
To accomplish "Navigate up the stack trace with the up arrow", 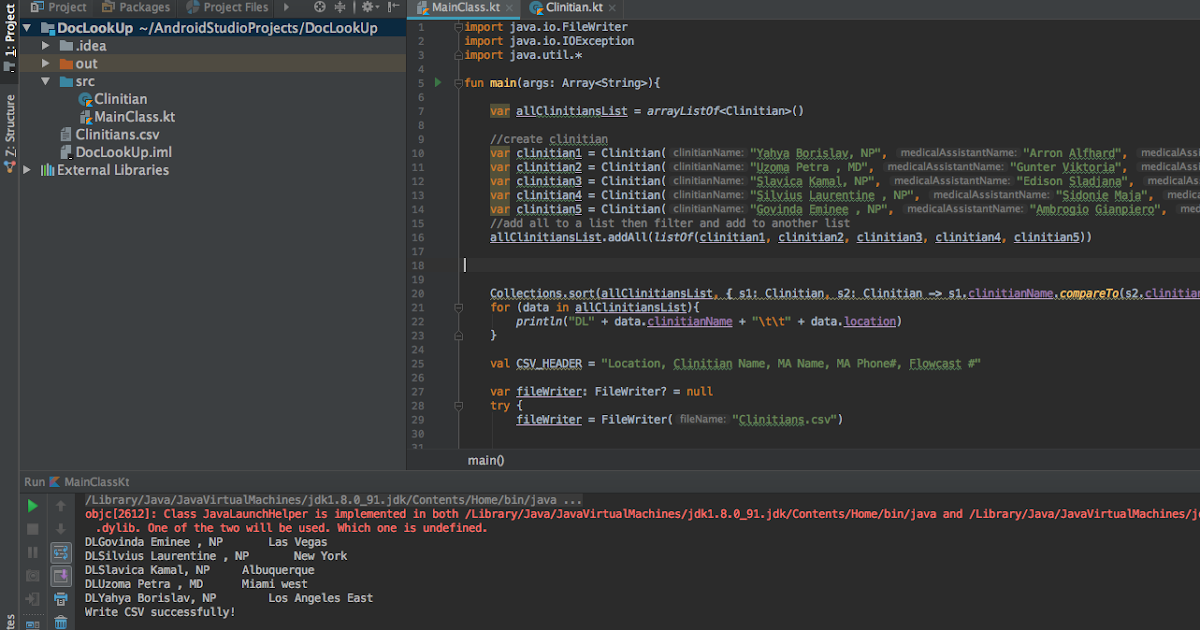I will [60, 505].
